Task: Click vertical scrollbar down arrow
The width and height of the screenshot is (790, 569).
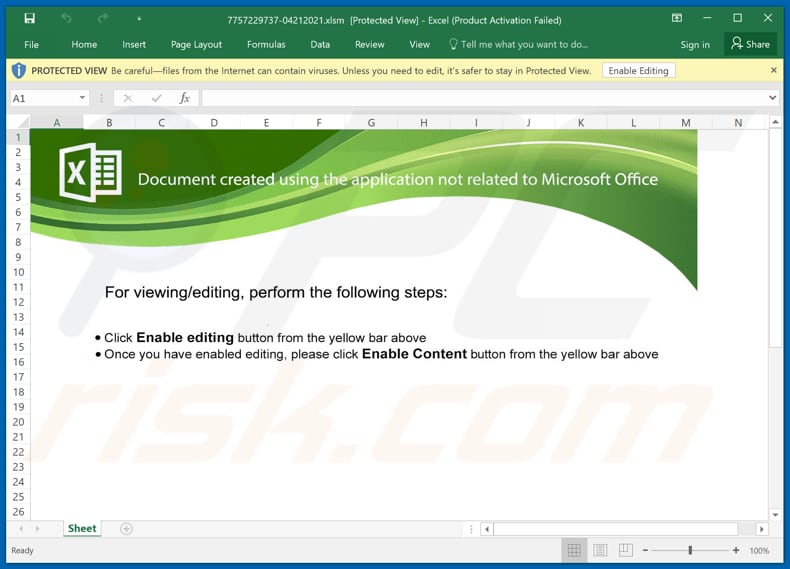Action: tap(775, 515)
